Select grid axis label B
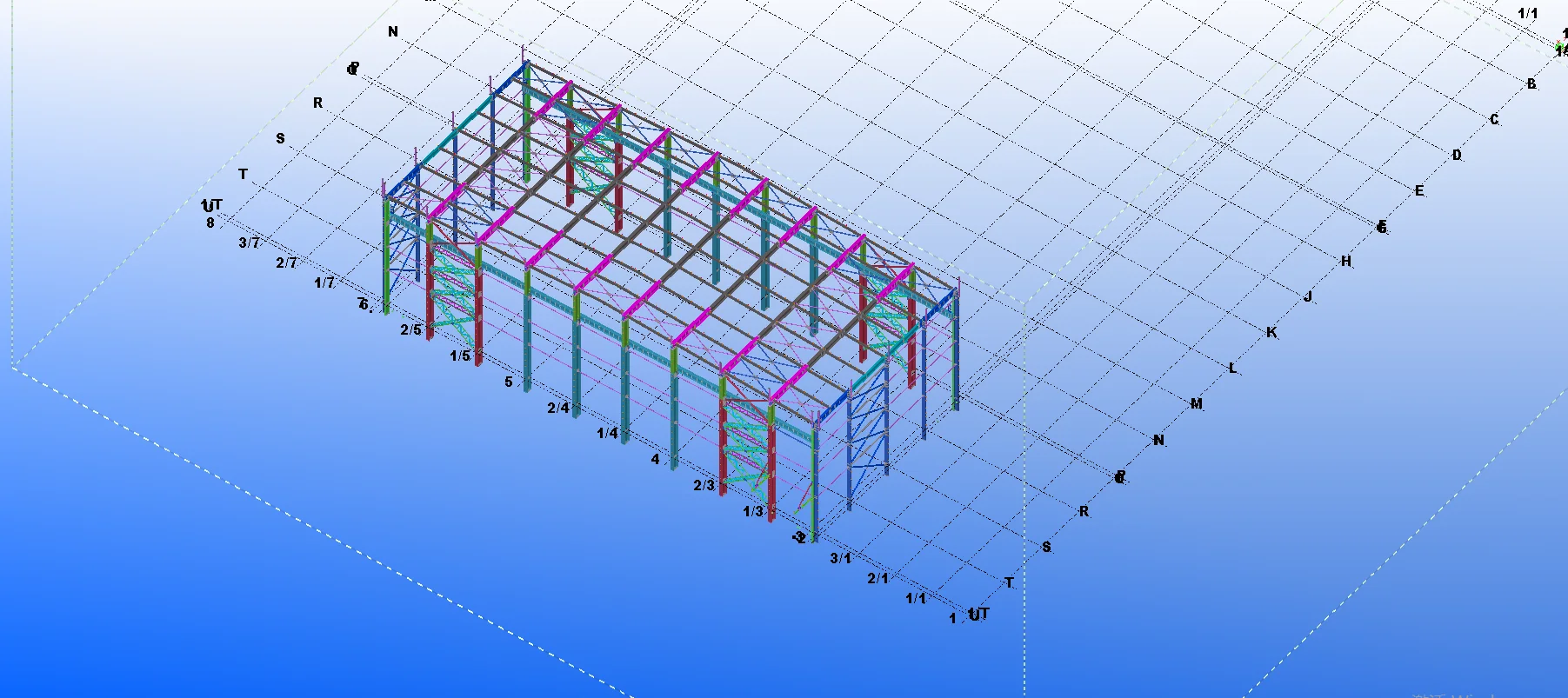Screen dimensions: 1568x698 [x=1531, y=84]
